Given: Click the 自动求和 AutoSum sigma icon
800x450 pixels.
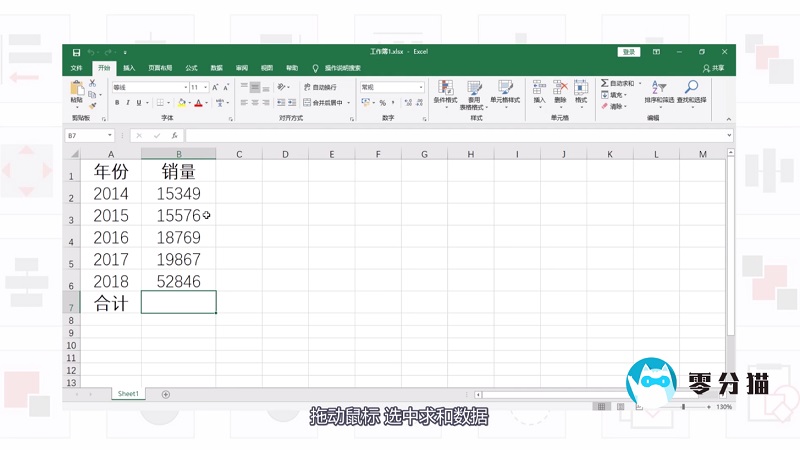Looking at the screenshot, I should (x=605, y=83).
